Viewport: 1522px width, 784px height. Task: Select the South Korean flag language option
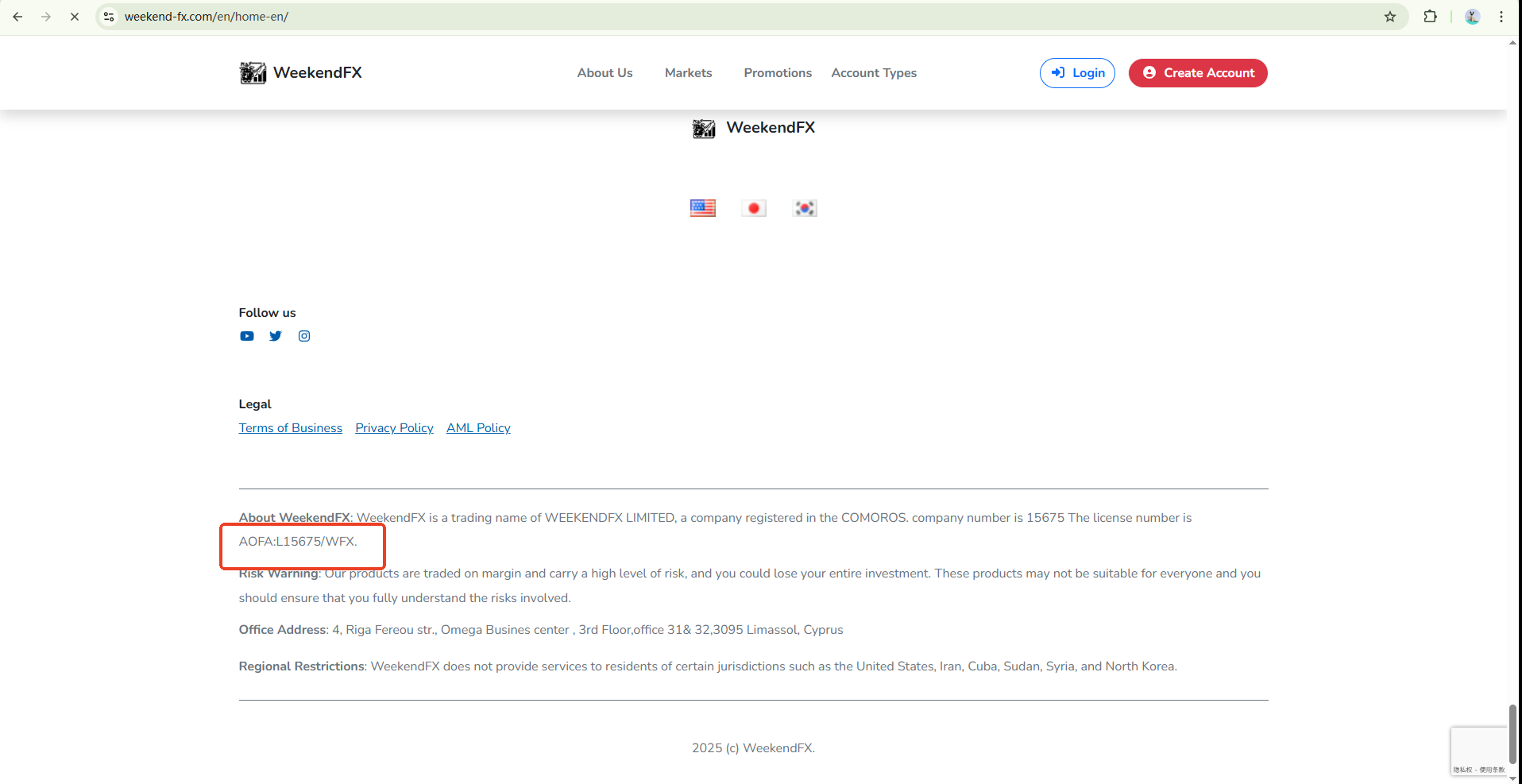pos(805,208)
